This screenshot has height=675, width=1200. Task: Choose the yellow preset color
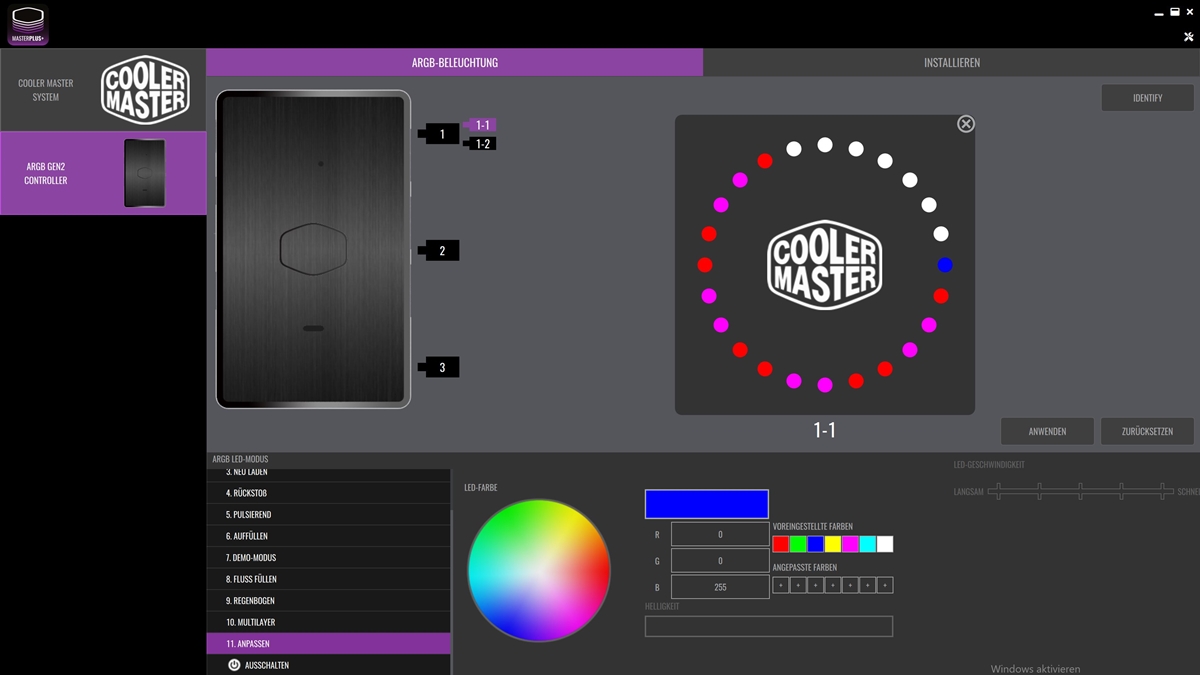pyautogui.click(x=833, y=544)
